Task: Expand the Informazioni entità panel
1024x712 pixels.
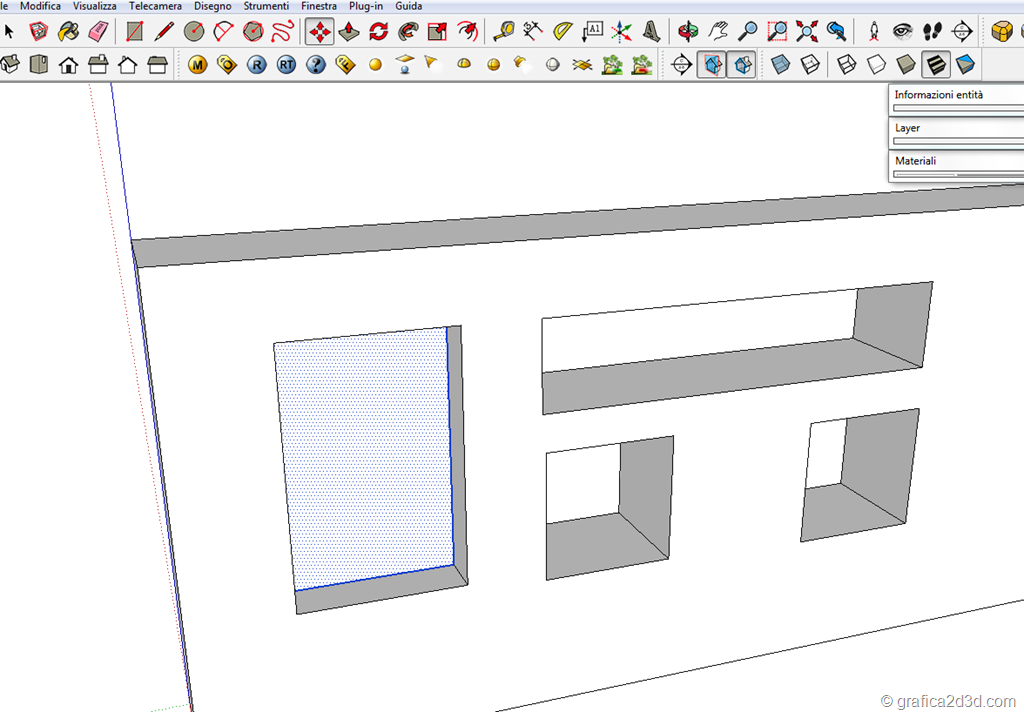Action: click(x=956, y=95)
